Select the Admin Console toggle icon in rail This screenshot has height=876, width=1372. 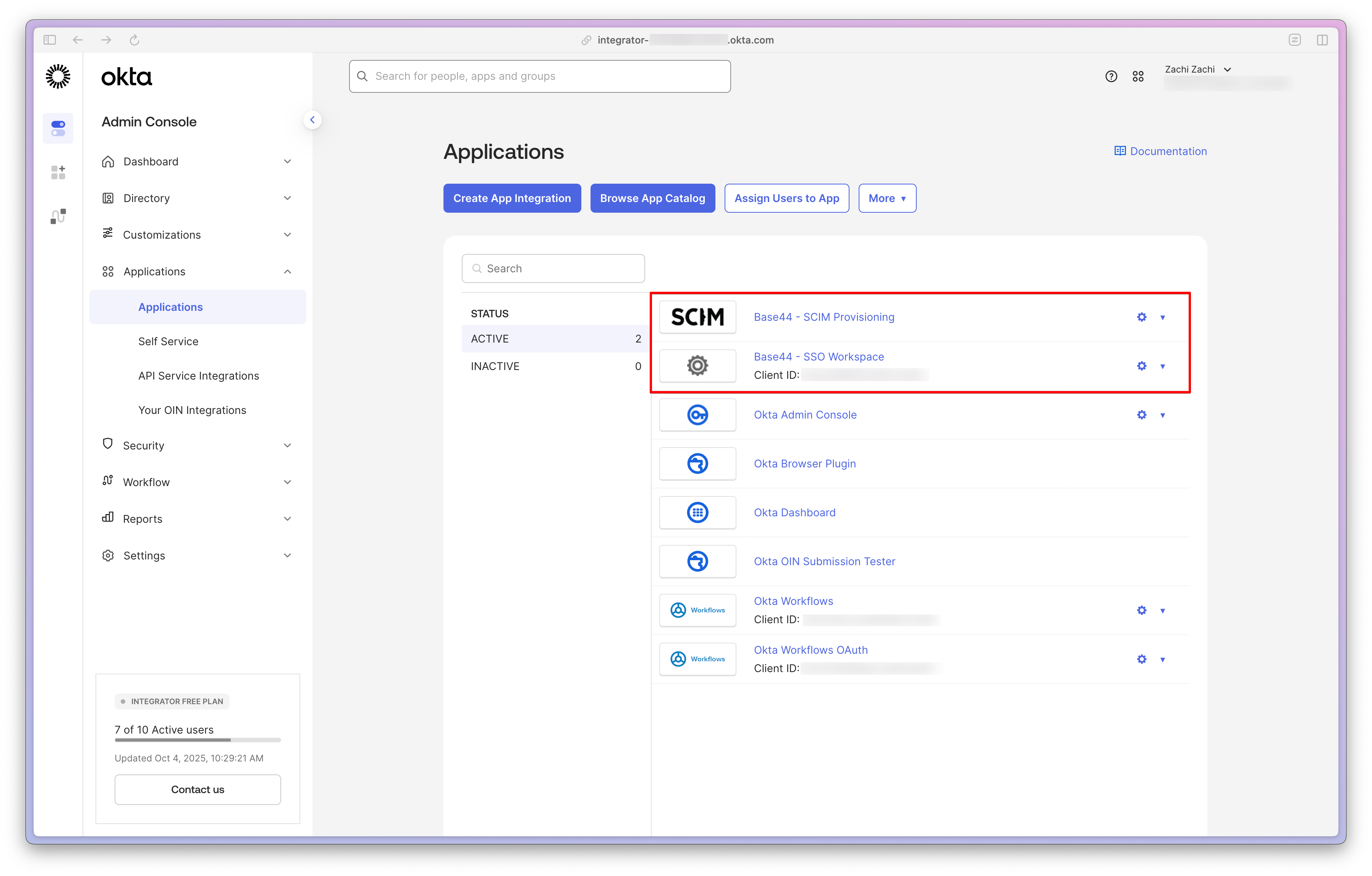coord(58,128)
